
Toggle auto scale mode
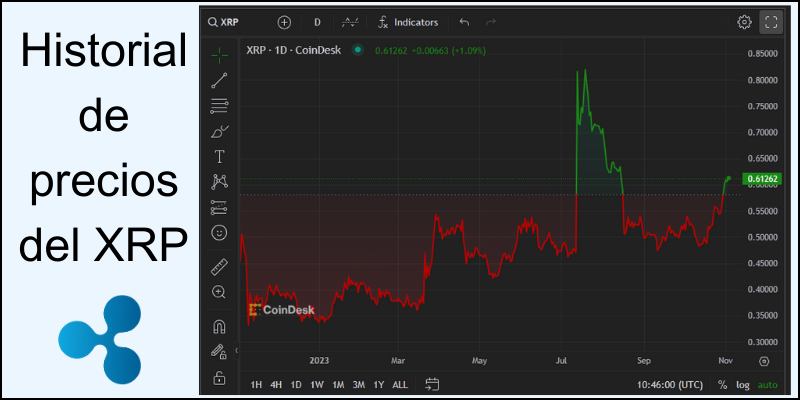coord(767,385)
